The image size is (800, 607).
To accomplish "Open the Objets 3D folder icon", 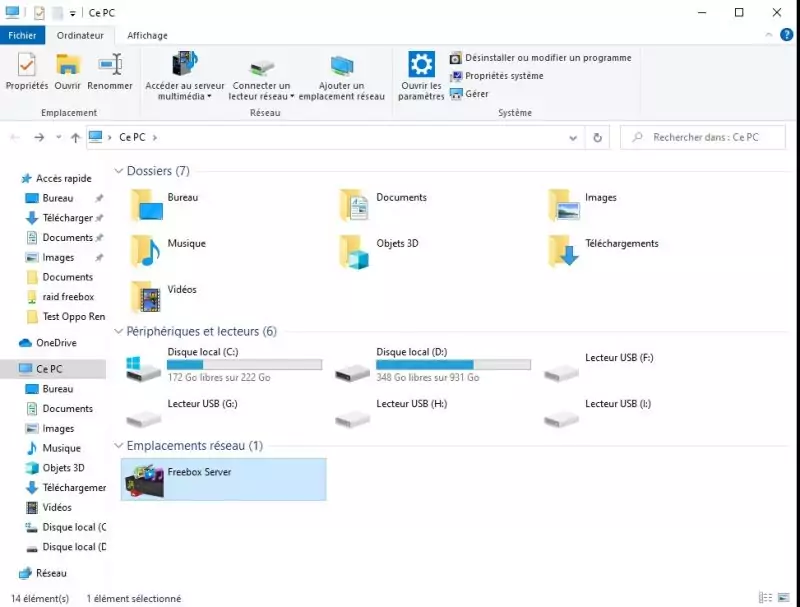I will click(x=353, y=252).
